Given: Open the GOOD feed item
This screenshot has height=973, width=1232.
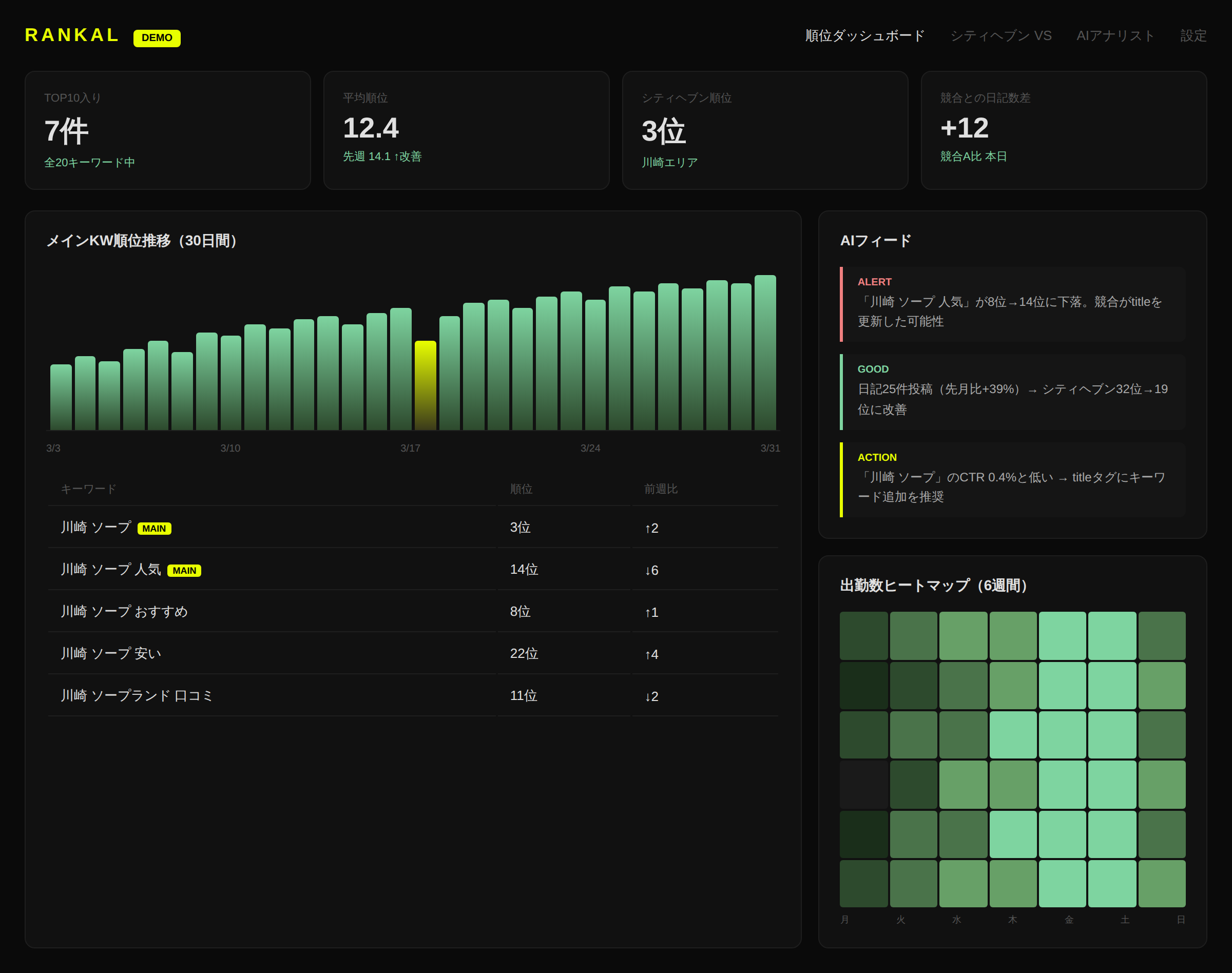Looking at the screenshot, I should click(x=1012, y=392).
